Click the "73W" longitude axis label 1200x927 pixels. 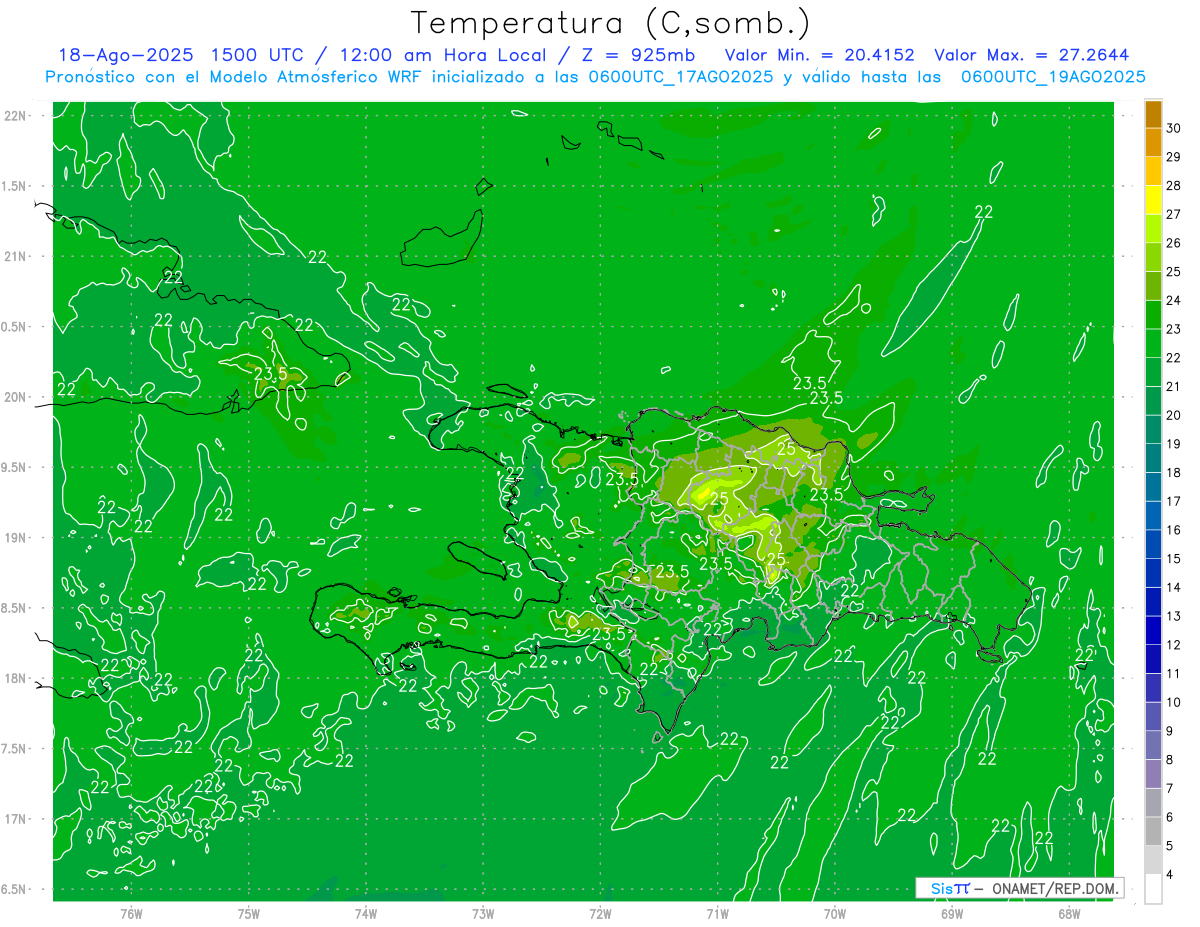point(483,913)
